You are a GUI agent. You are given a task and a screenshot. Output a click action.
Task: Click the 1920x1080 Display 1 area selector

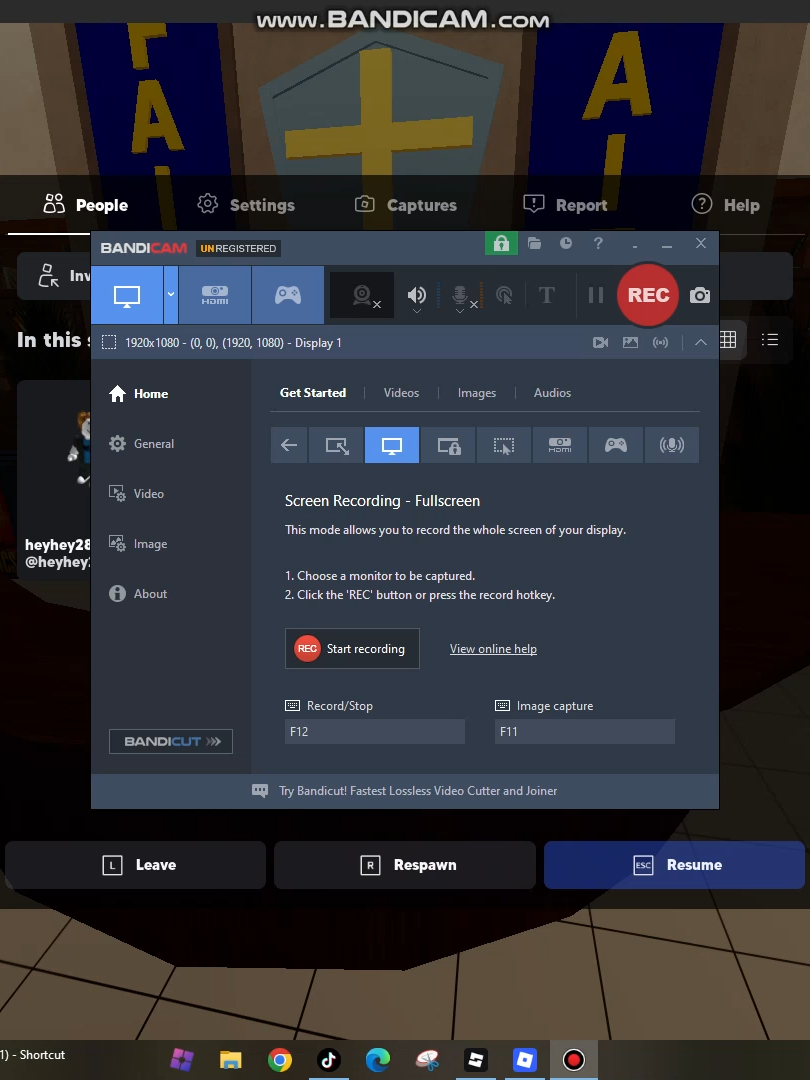click(x=221, y=342)
